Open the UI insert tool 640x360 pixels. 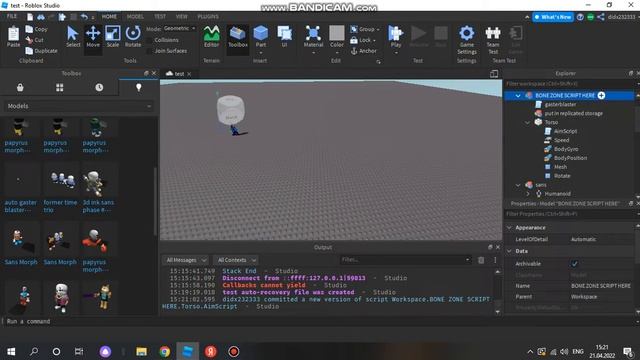click(284, 37)
